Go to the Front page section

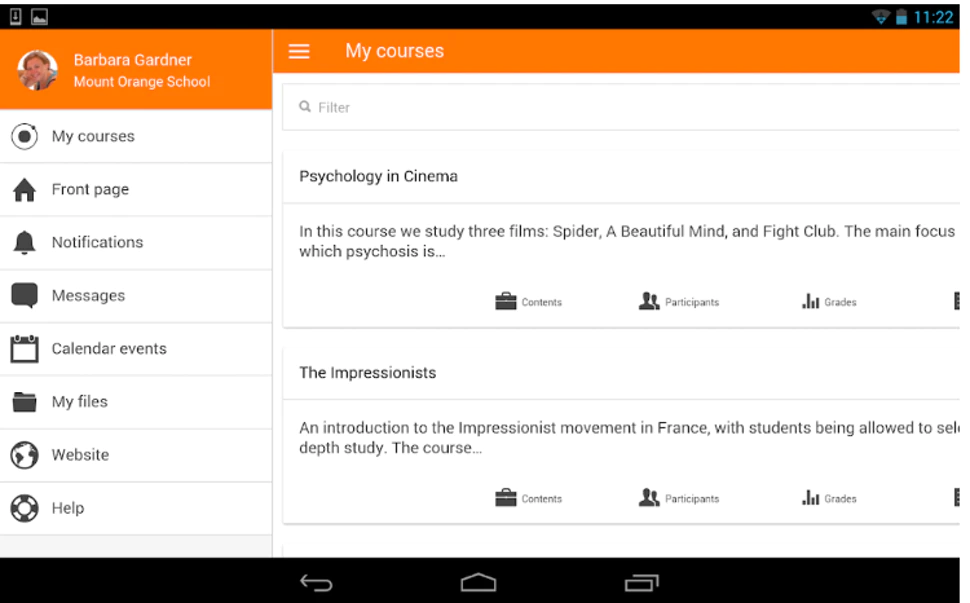pos(90,189)
